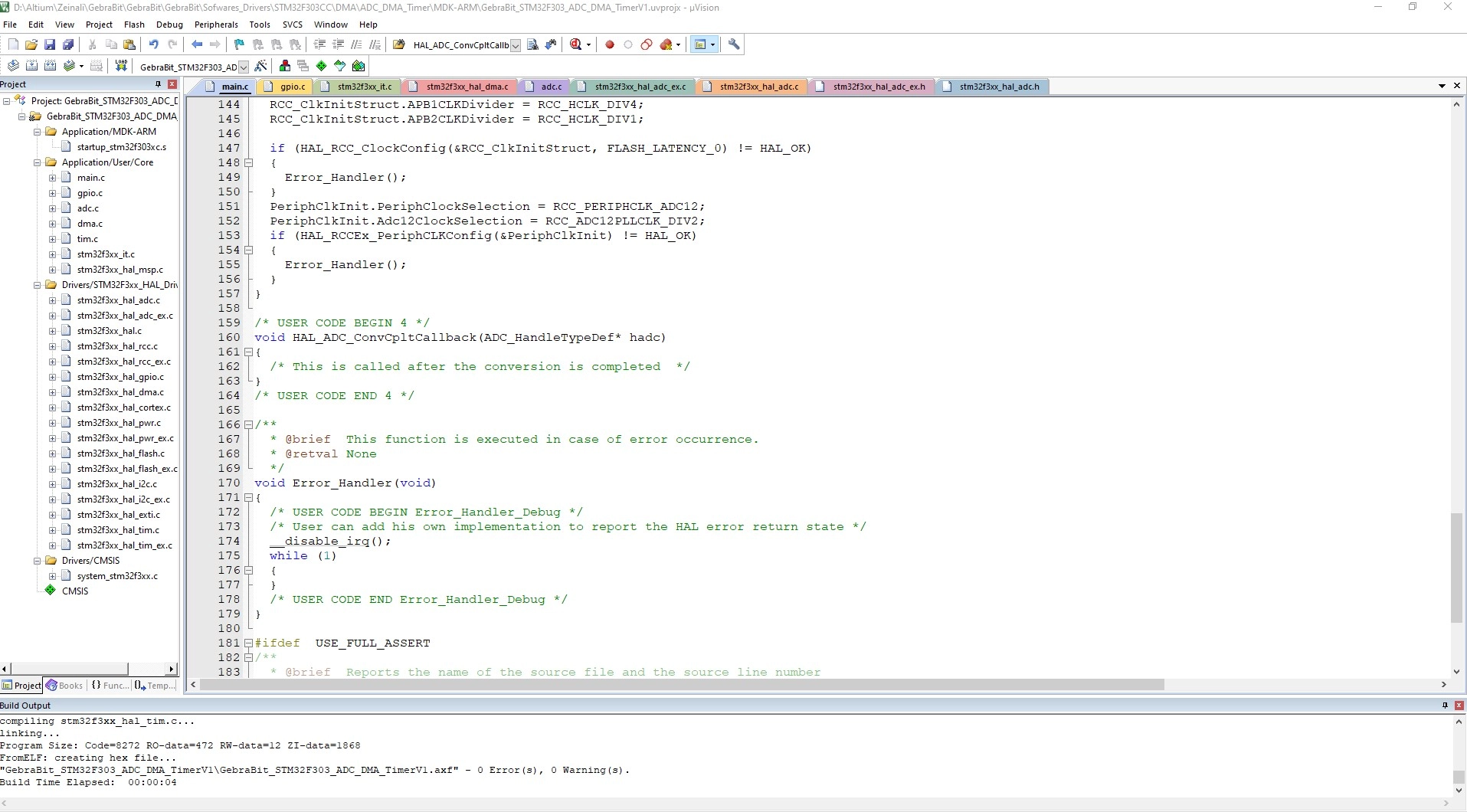Show the Books panel tab
The width and height of the screenshot is (1467, 812).
64,686
